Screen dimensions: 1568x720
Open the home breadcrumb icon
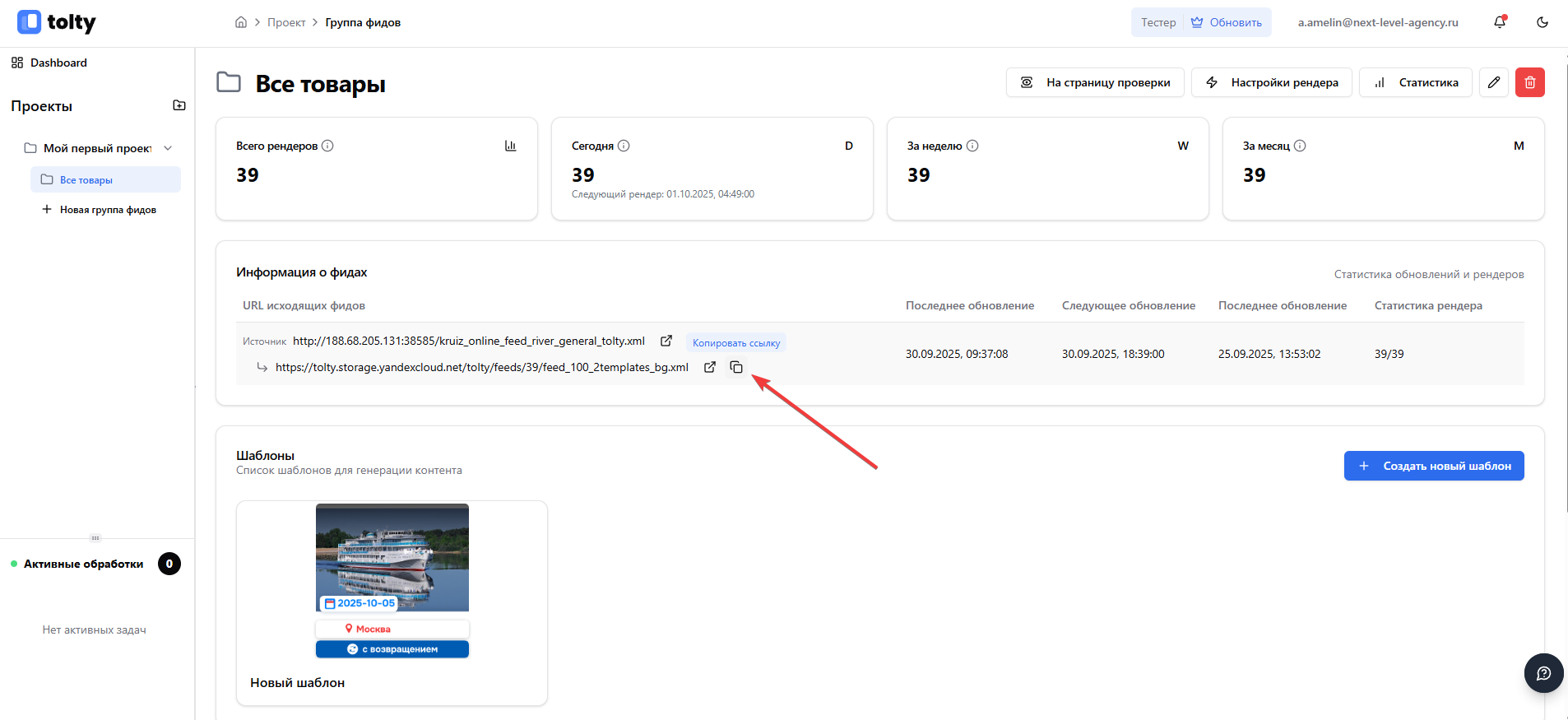coord(241,22)
